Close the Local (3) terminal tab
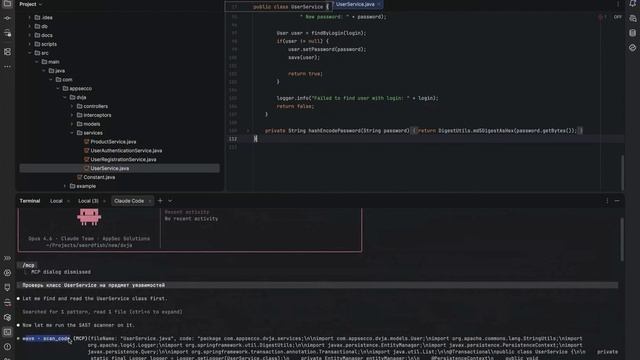The width and height of the screenshot is (640, 360). [104, 201]
